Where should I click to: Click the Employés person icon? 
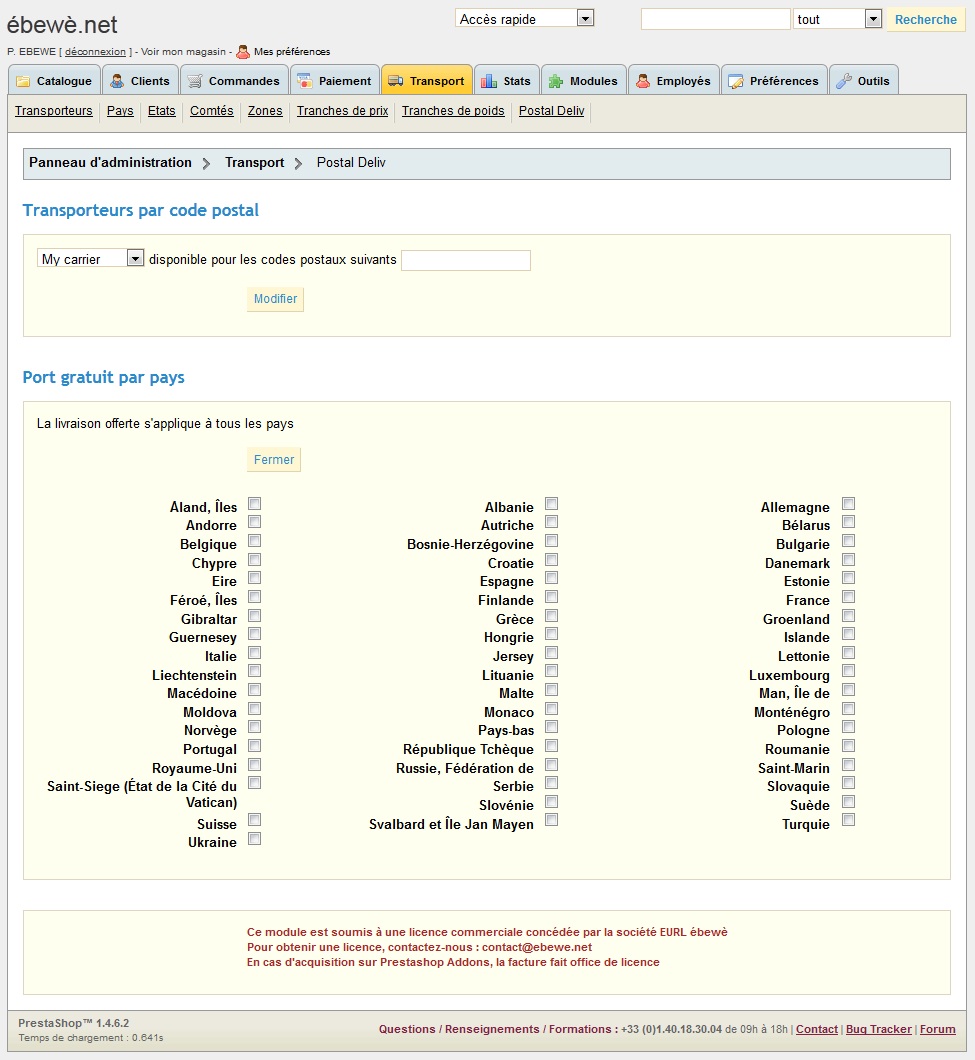click(643, 81)
